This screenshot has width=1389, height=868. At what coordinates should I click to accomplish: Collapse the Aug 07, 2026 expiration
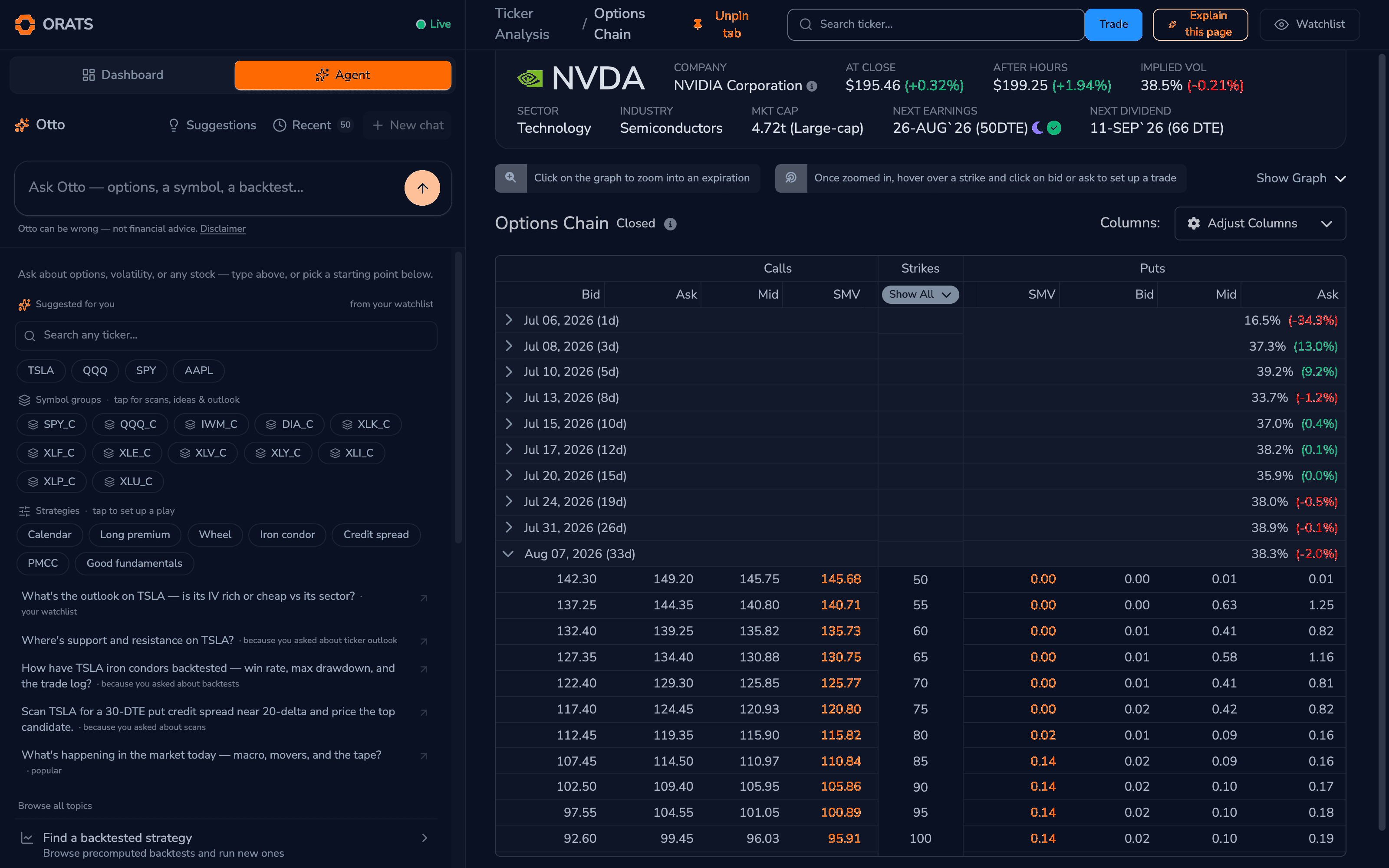click(x=508, y=553)
